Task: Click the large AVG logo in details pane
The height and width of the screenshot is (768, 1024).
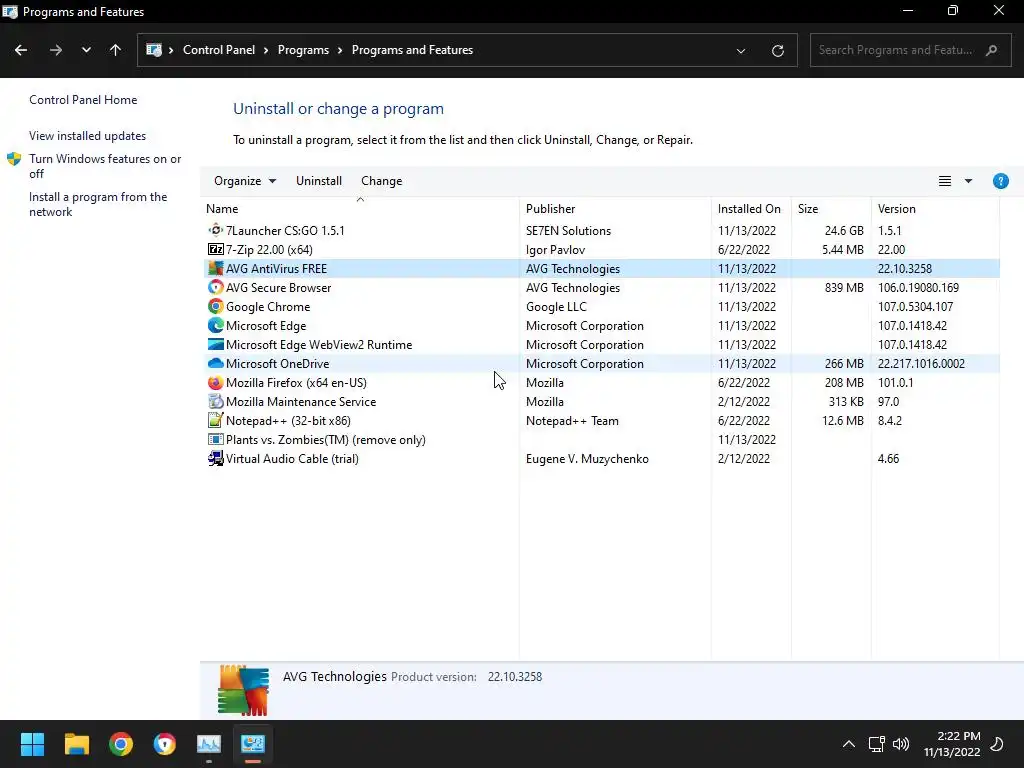Action: coord(243,690)
